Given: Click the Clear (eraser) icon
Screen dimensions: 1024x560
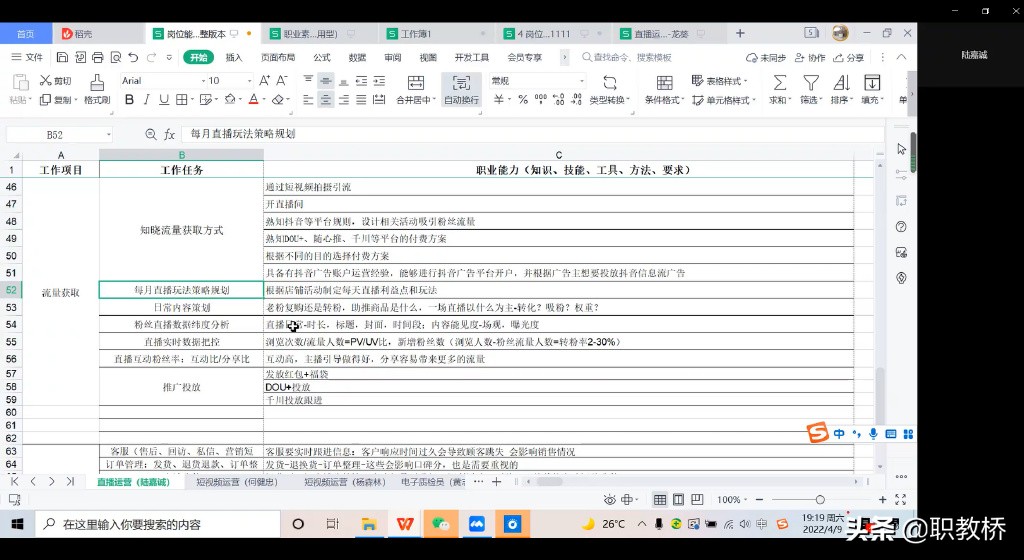Looking at the screenshot, I should tap(279, 100).
